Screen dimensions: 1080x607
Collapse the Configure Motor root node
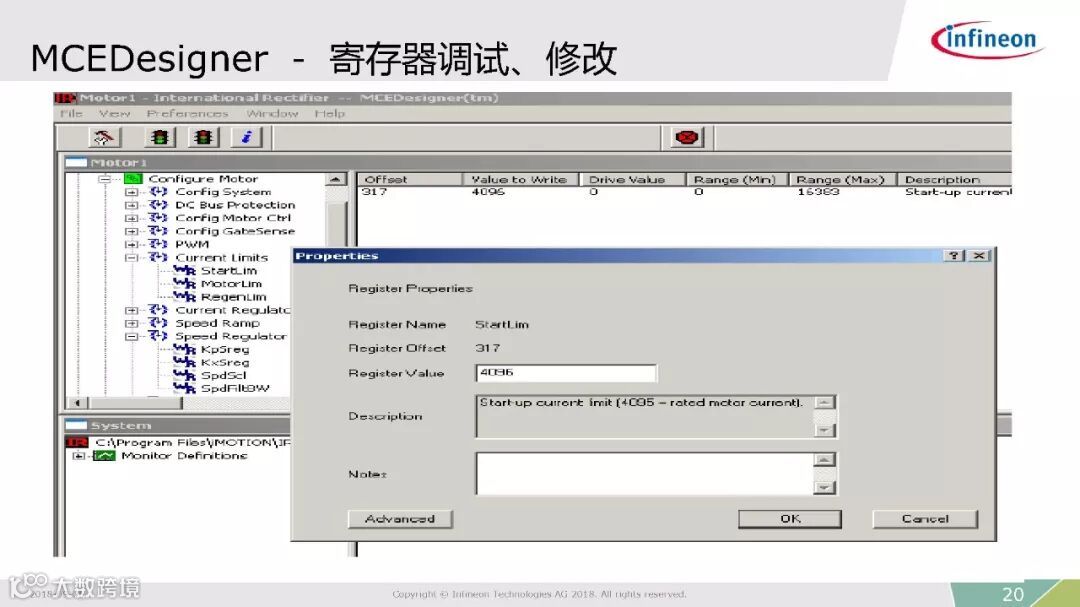click(x=104, y=179)
